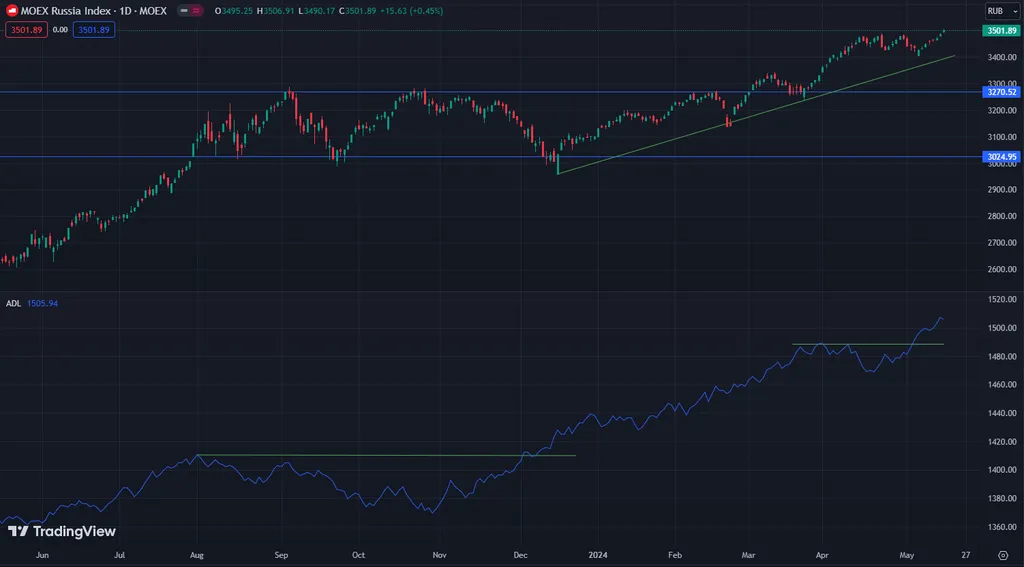Select the blue 3024.95 price line label
The image size is (1024, 567).
click(x=1001, y=157)
